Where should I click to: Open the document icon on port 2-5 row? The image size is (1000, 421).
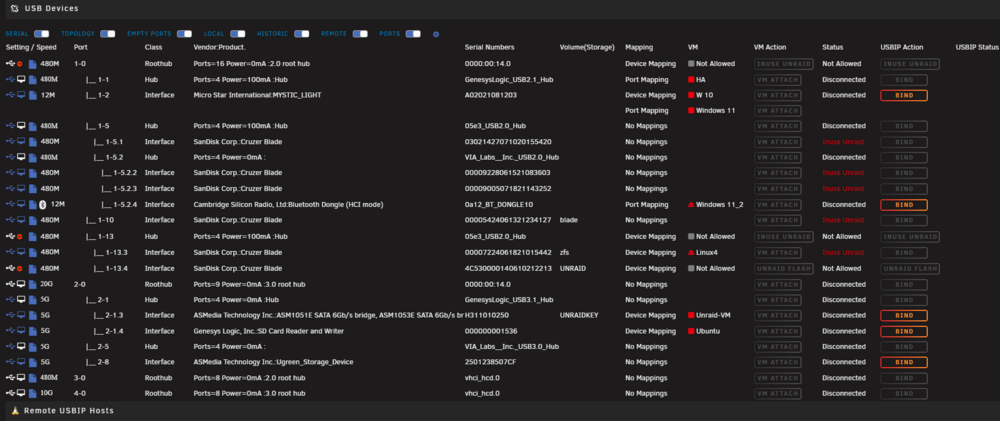(x=33, y=346)
